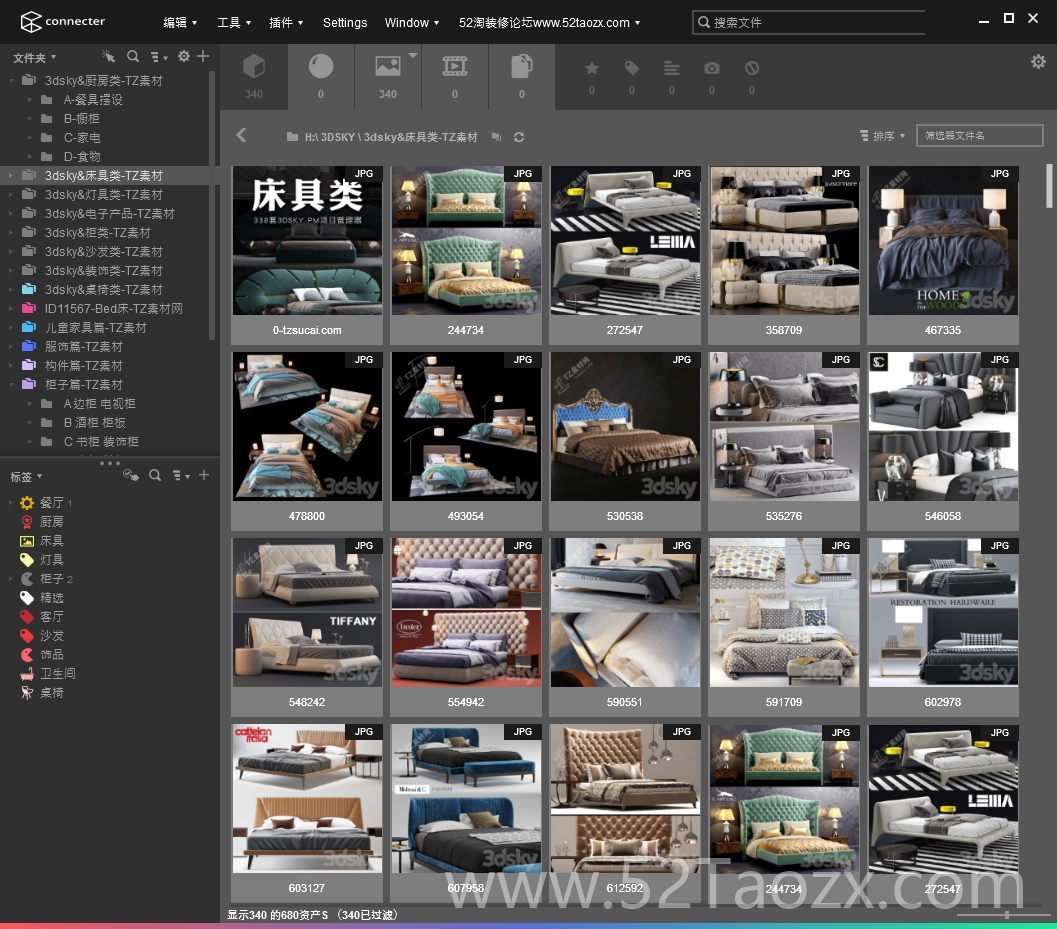Collapse the 柜子篇-TZ素材 folder tree
This screenshot has height=929, width=1057.
pyautogui.click(x=11, y=385)
